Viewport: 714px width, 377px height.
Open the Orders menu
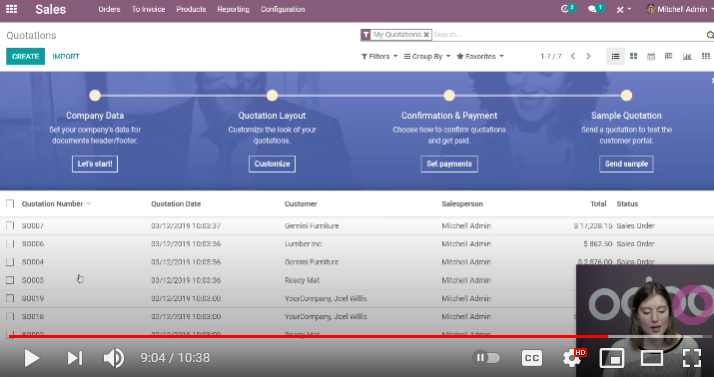tap(109, 9)
